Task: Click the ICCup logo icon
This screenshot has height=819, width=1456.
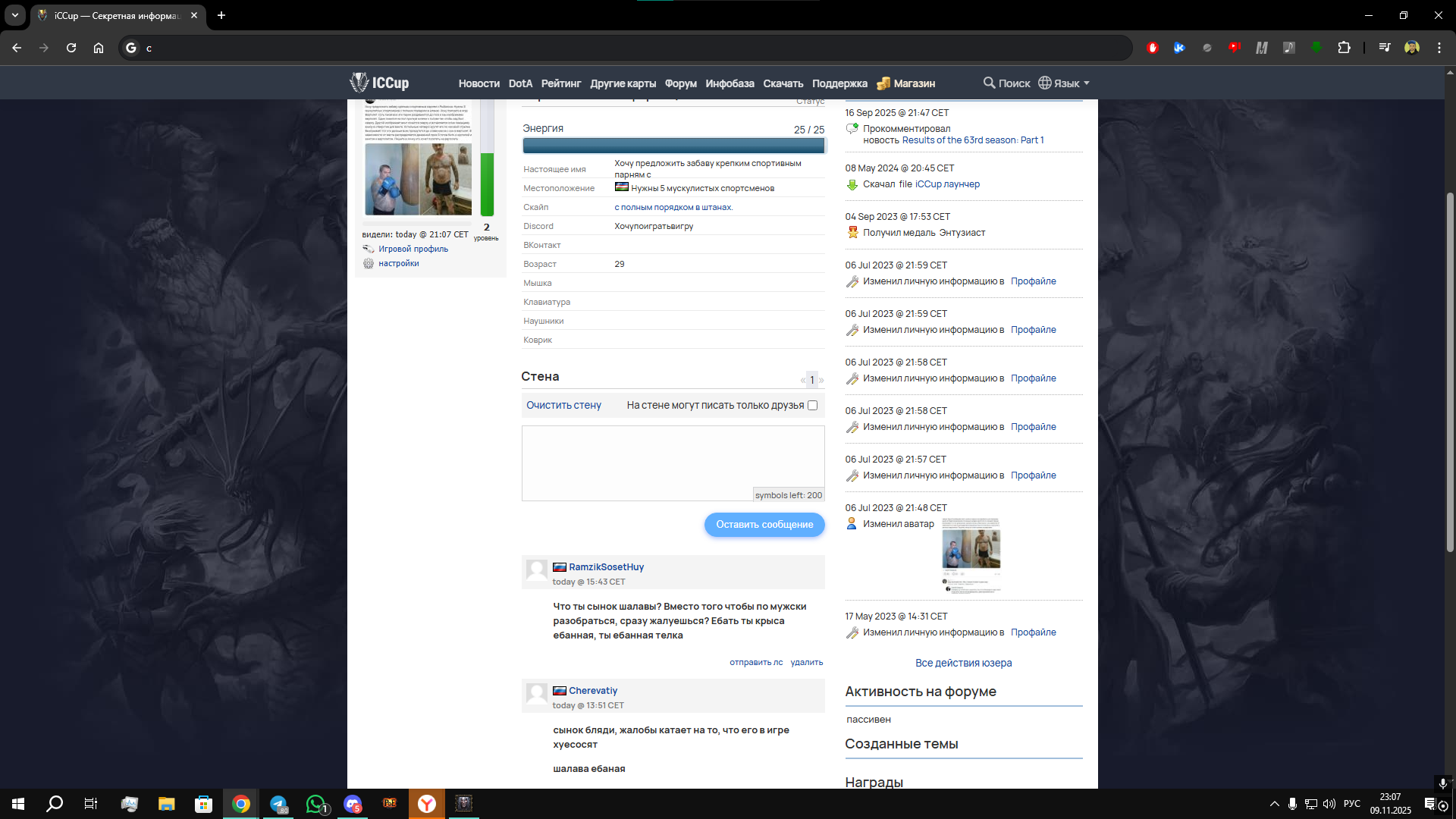Action: 359,82
